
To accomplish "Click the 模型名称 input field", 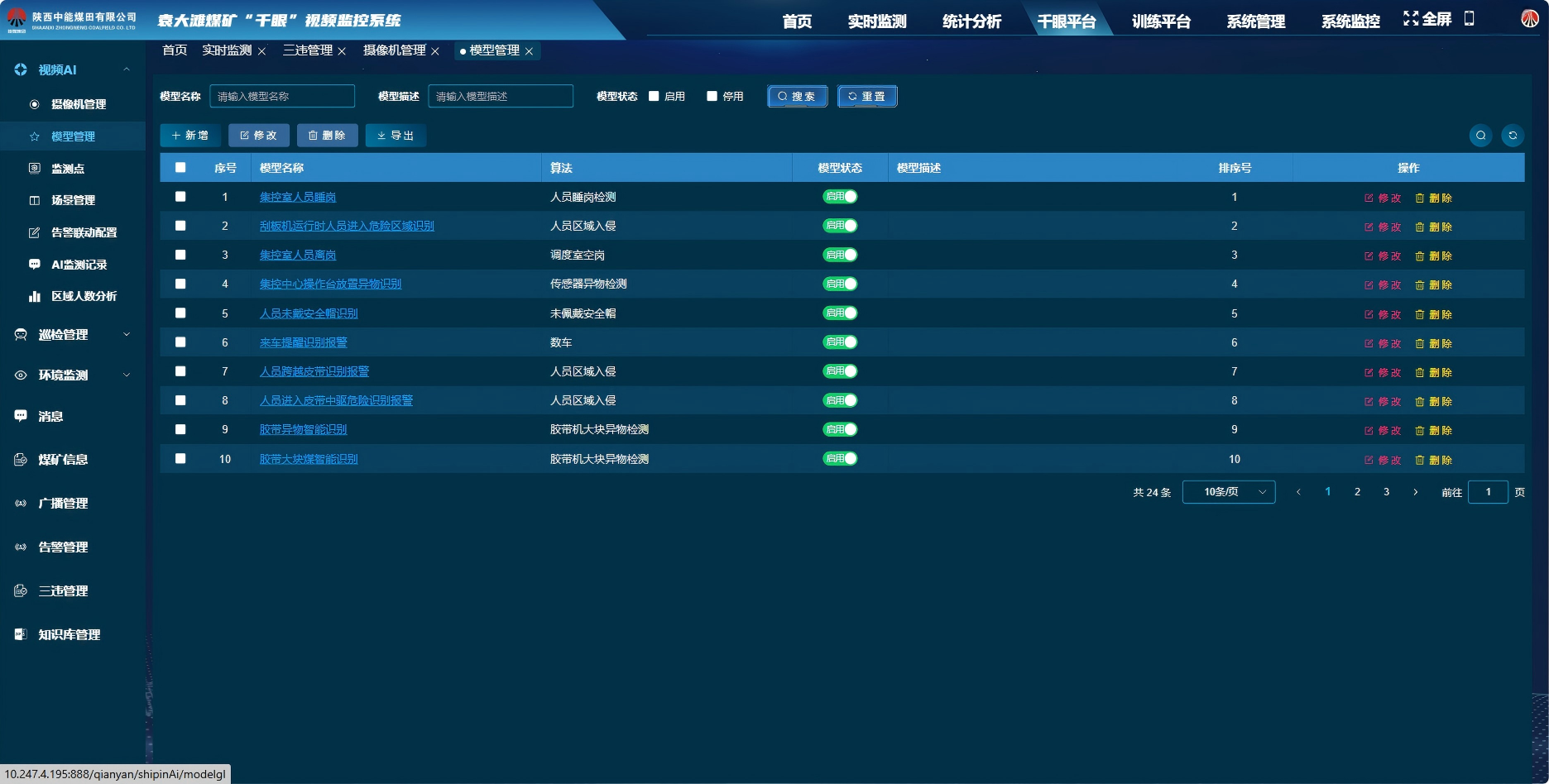I will tap(282, 97).
